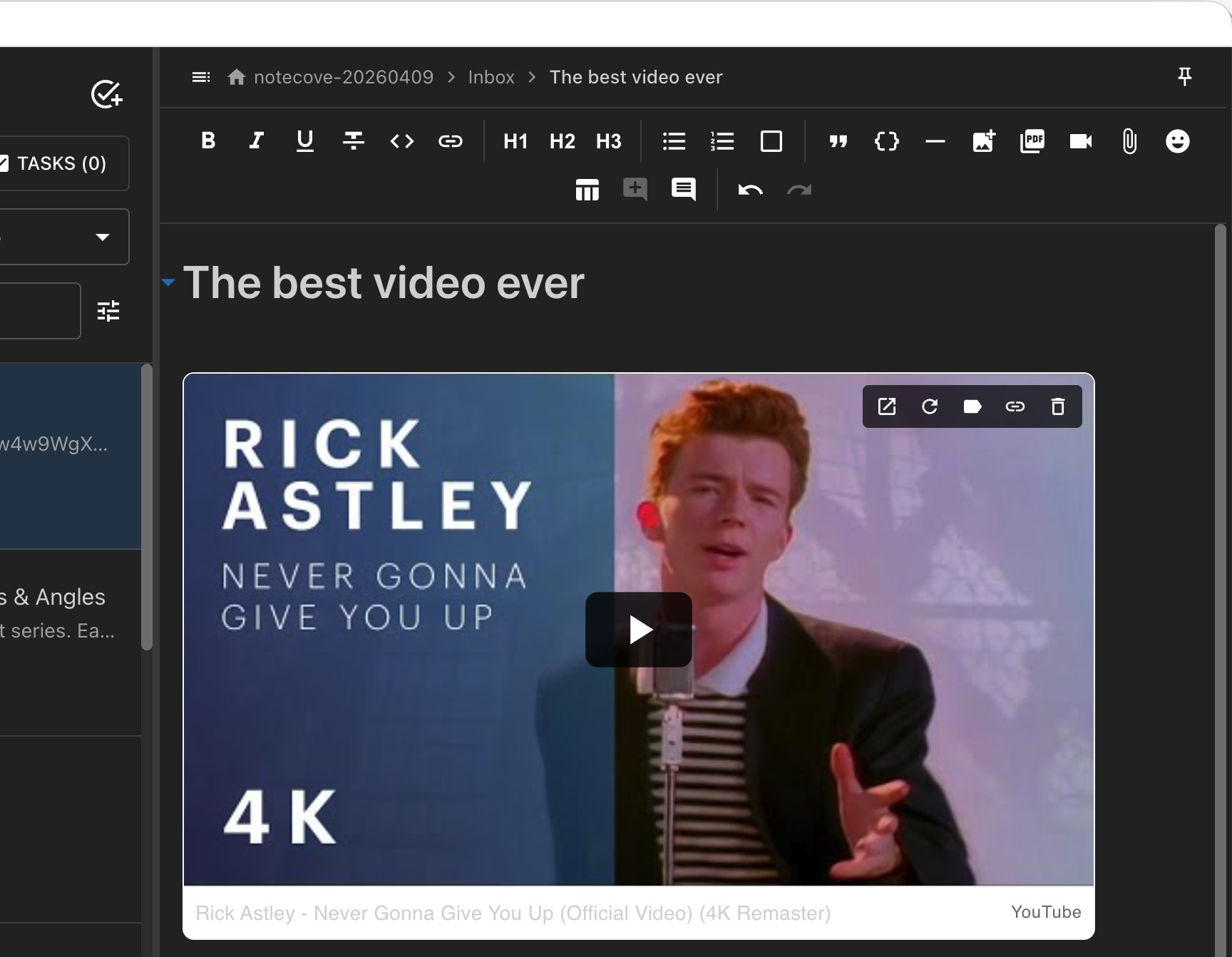Toggle inline code formatting
Image resolution: width=1232 pixels, height=957 pixels.
click(402, 141)
